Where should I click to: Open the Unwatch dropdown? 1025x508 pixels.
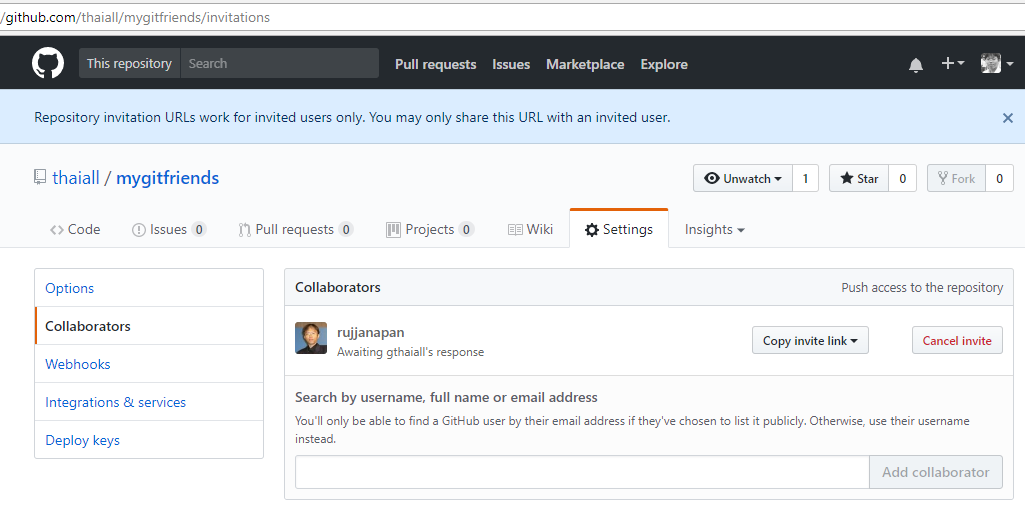point(742,178)
